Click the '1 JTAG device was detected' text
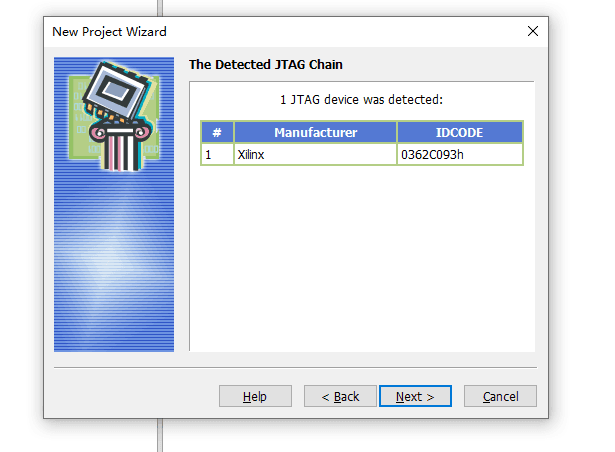615x452 pixels. coord(361,100)
